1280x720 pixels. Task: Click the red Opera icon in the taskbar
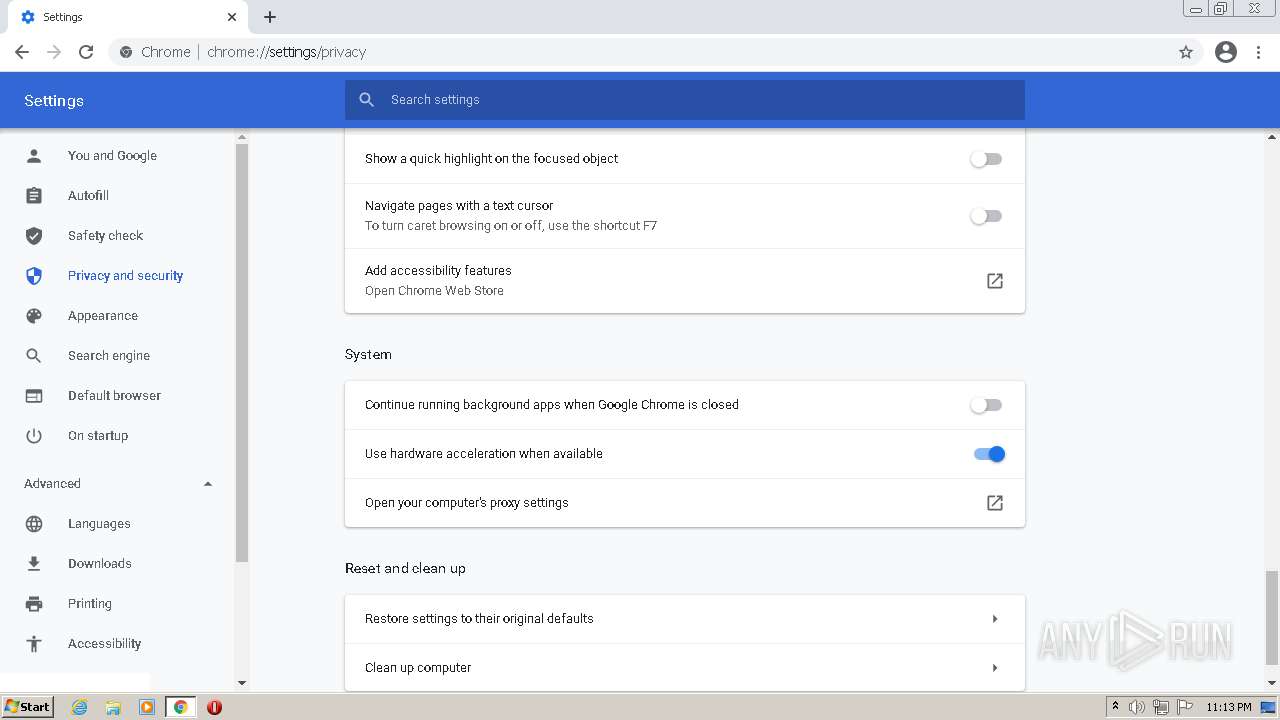click(214, 707)
